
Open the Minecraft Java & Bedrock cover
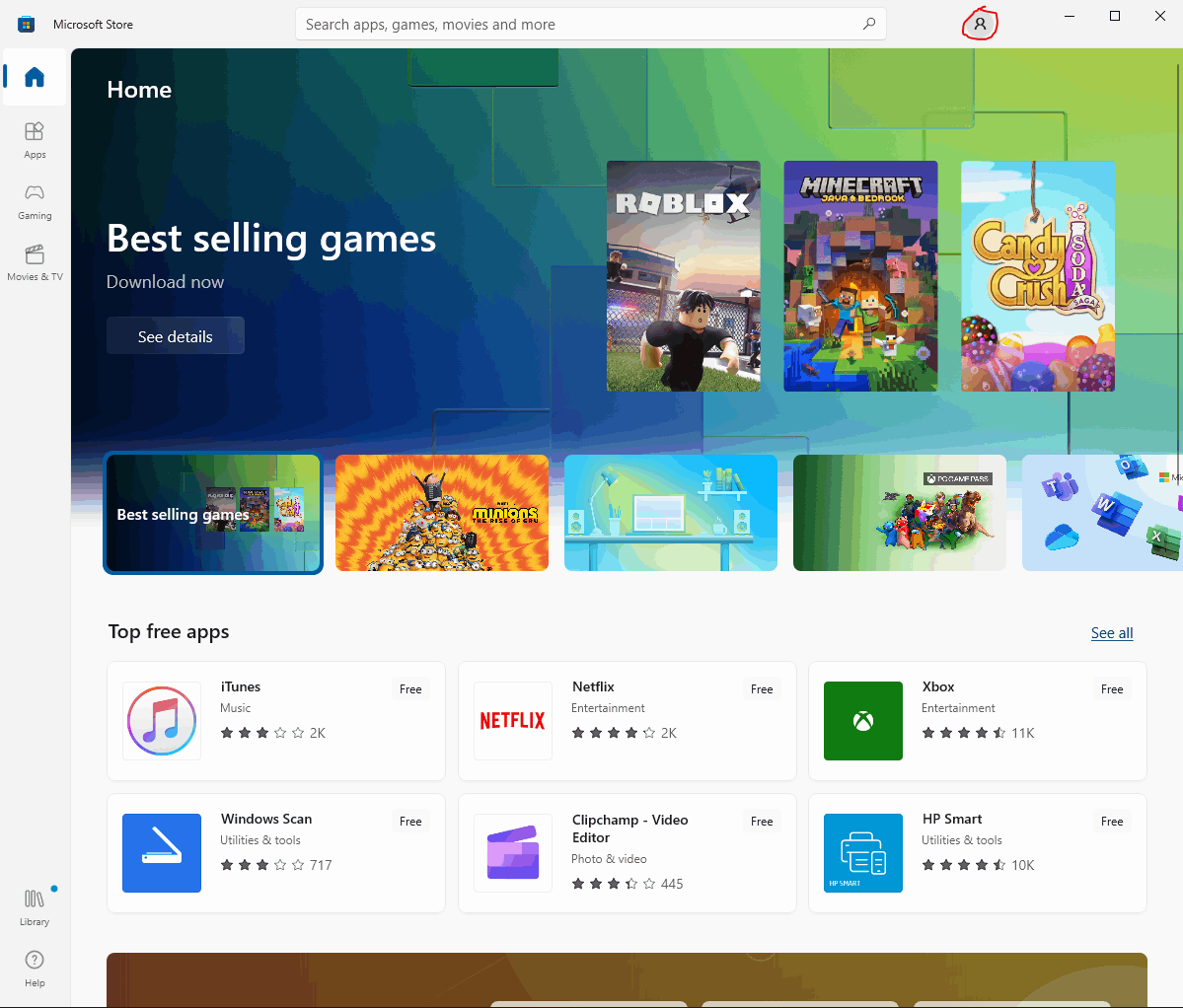(x=860, y=276)
